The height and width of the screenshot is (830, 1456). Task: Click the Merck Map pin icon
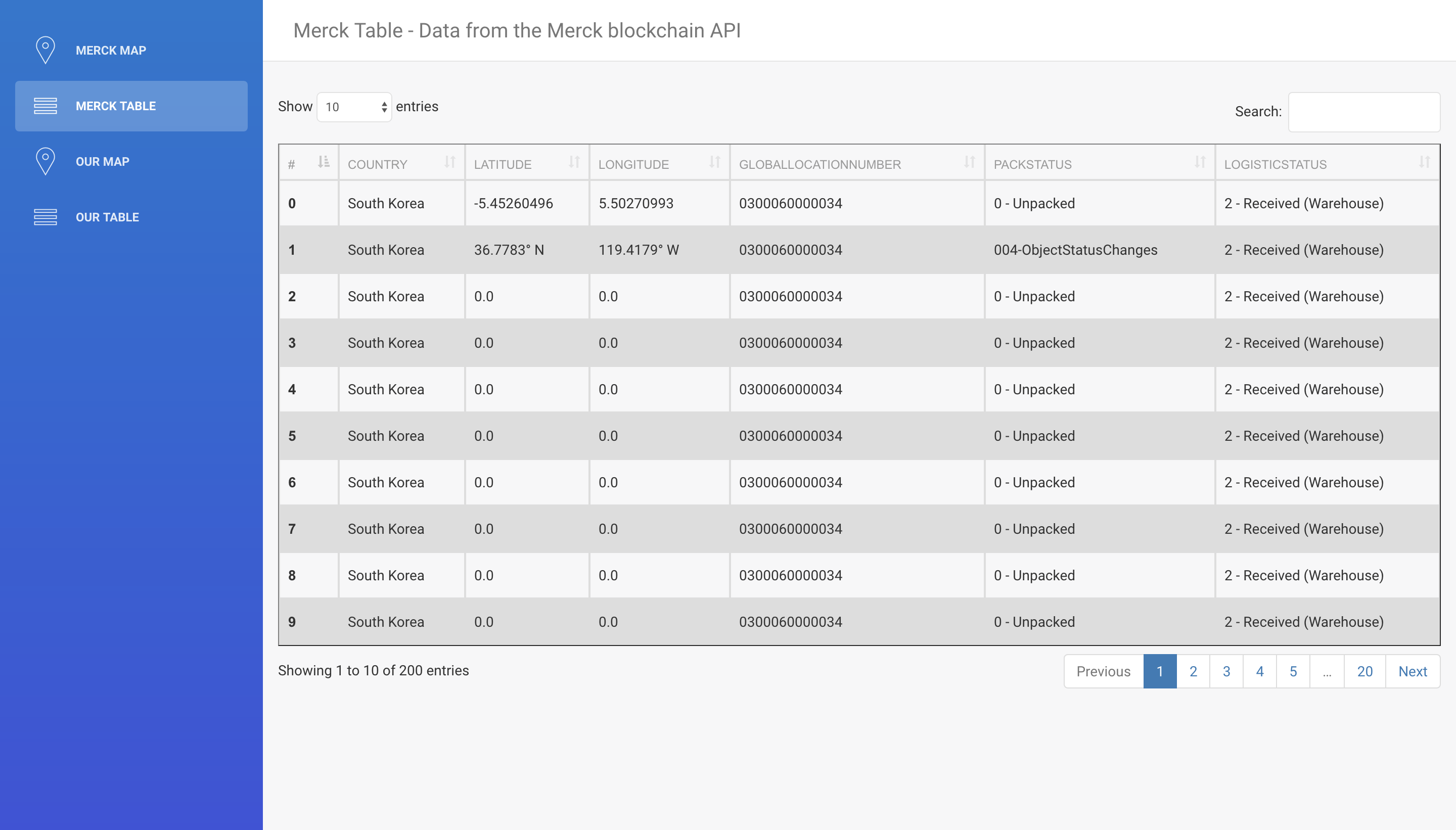(45, 50)
